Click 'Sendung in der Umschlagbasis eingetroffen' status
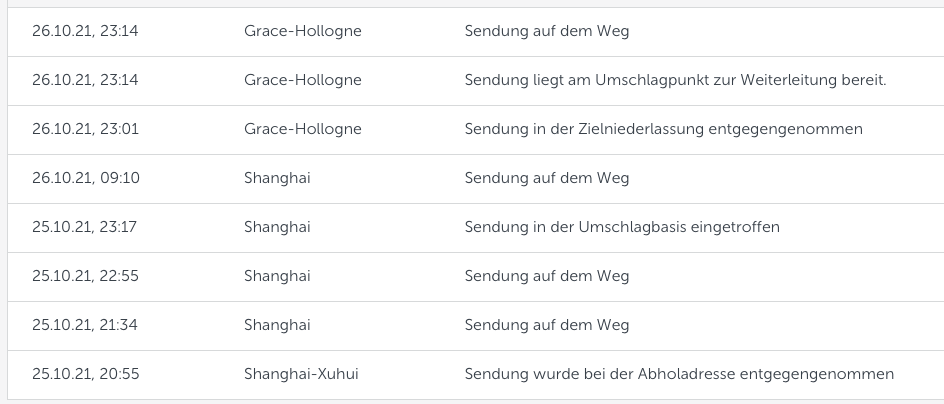 [x=621, y=227]
